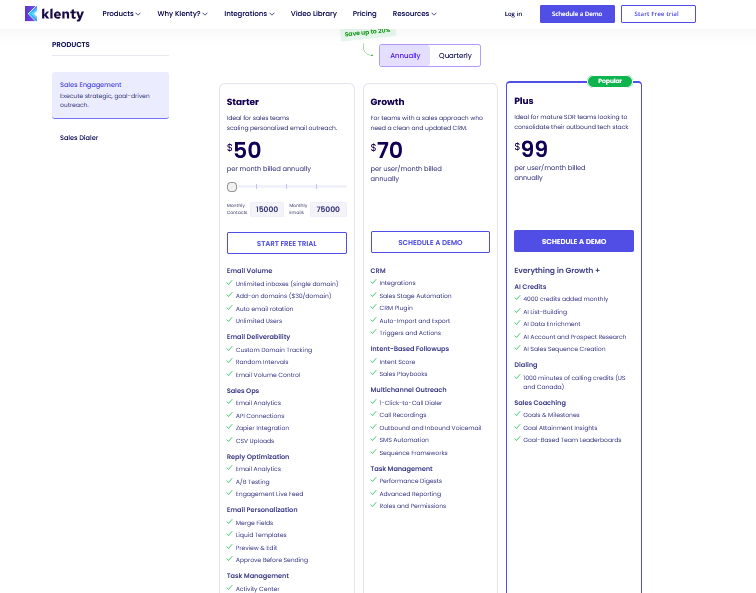This screenshot has height=593, width=756.
Task: Click checkmark beside Liquid Templates
Action: [230, 534]
